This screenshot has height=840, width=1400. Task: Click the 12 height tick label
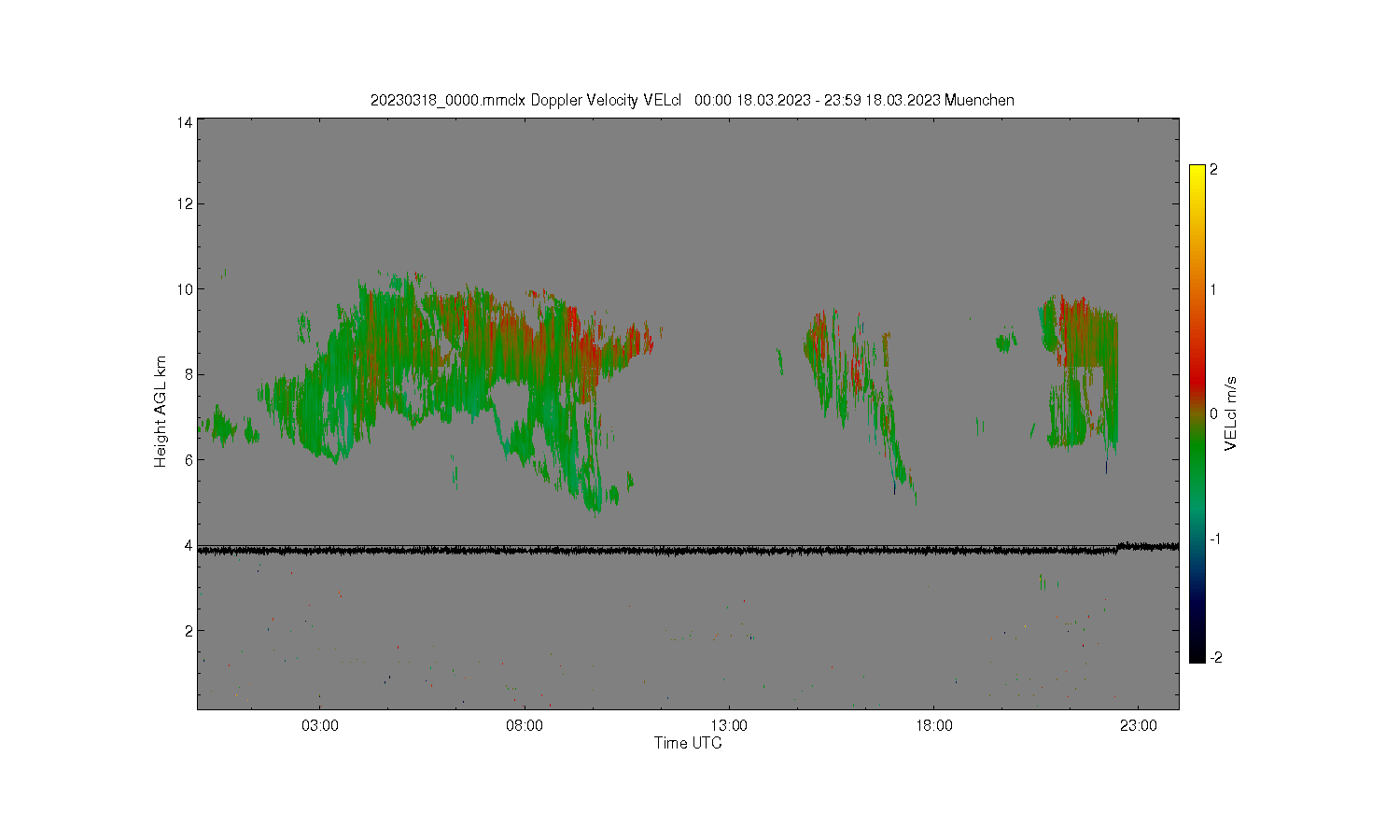pos(184,203)
